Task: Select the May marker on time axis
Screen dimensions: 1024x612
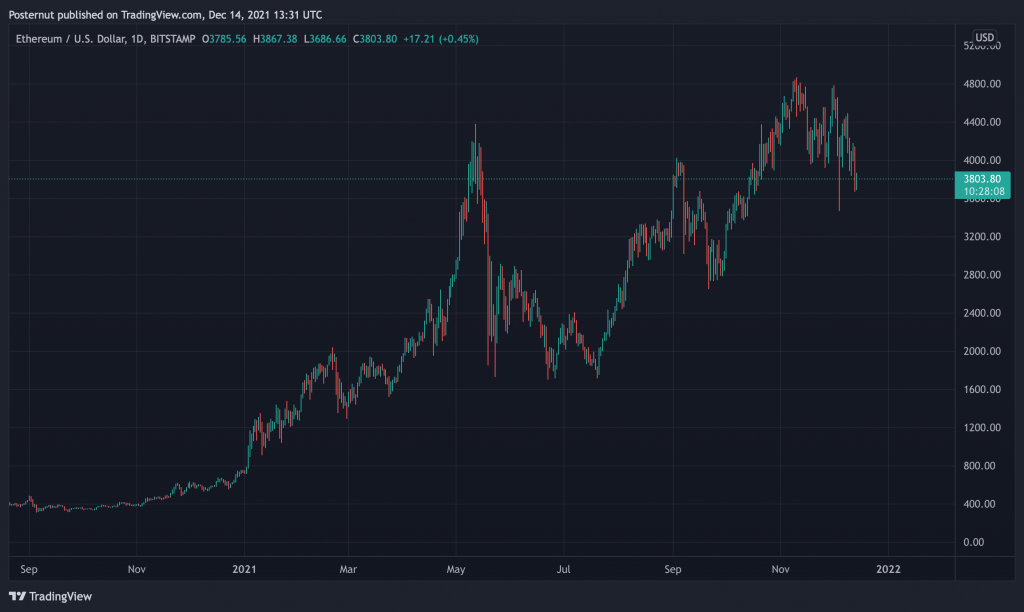Action: 457,569
